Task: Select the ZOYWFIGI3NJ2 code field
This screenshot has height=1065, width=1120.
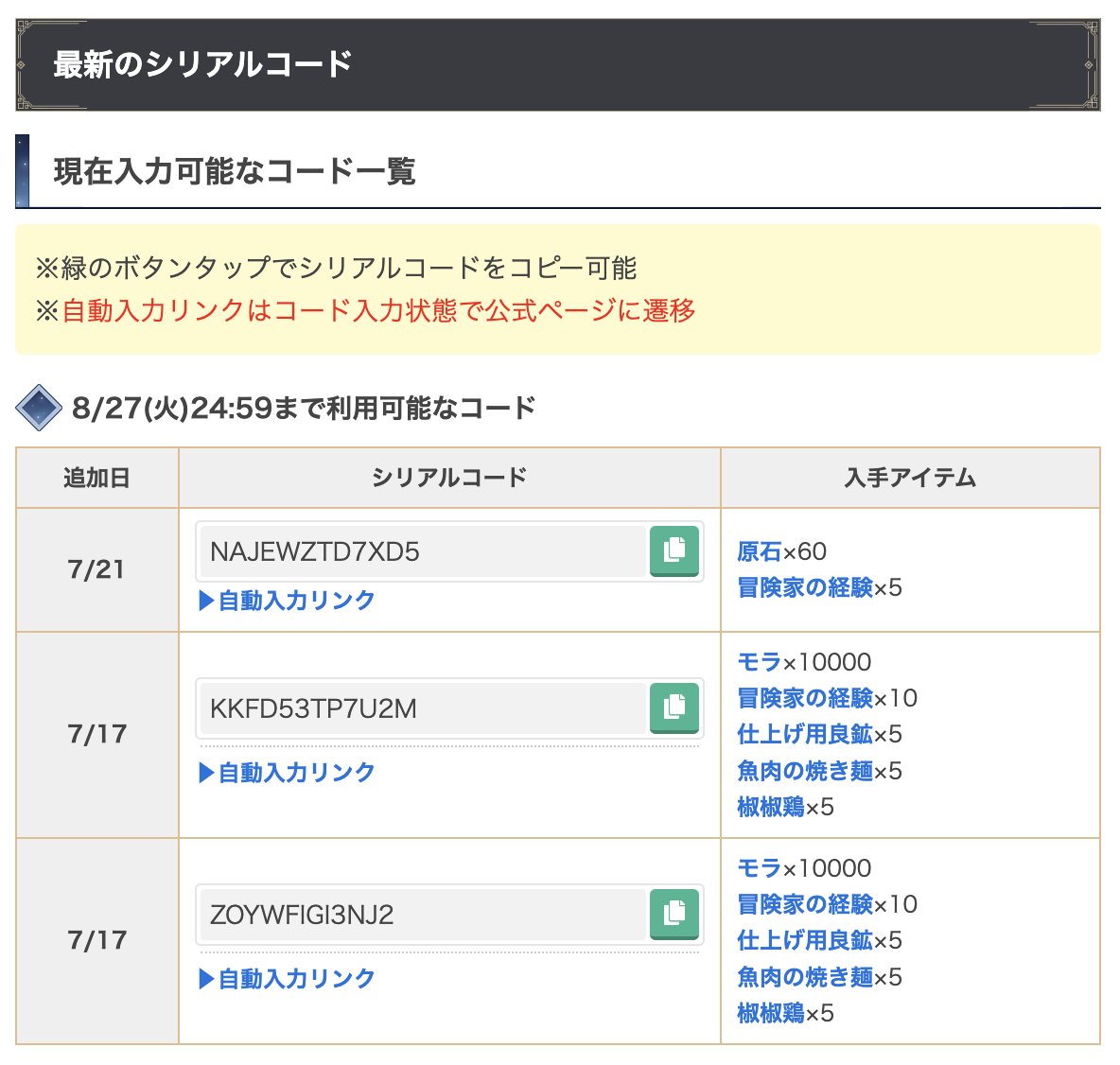Action: click(423, 915)
